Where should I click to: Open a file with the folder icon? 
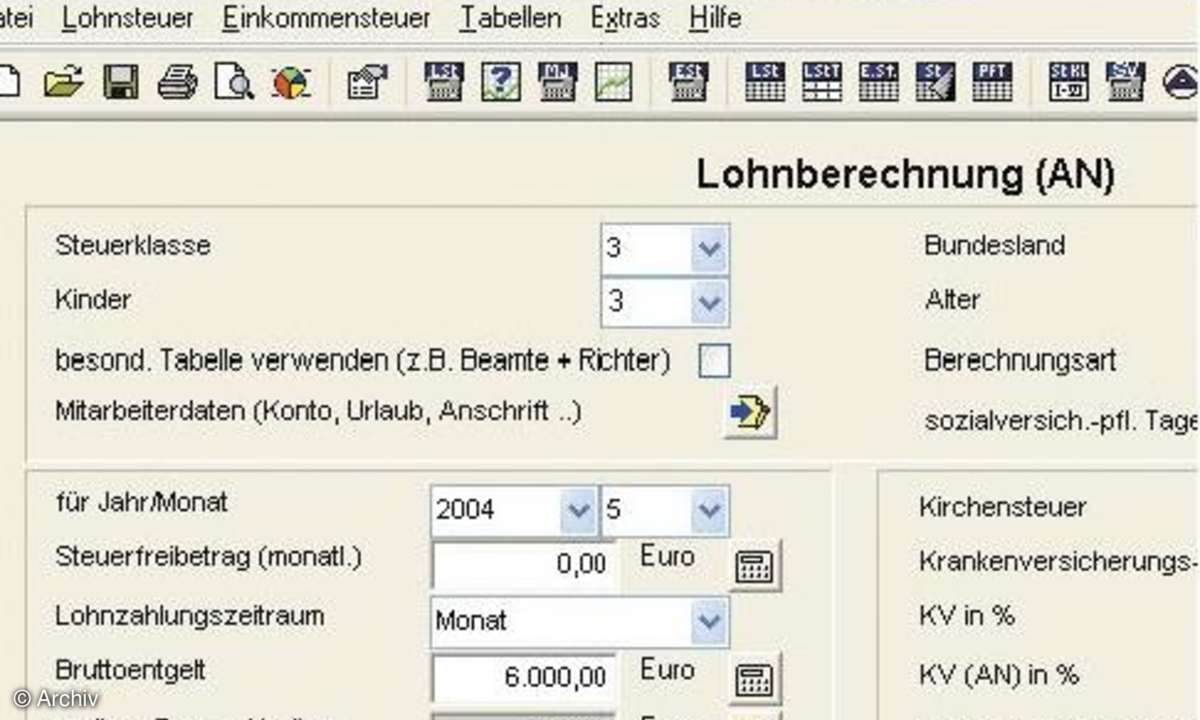coord(64,82)
